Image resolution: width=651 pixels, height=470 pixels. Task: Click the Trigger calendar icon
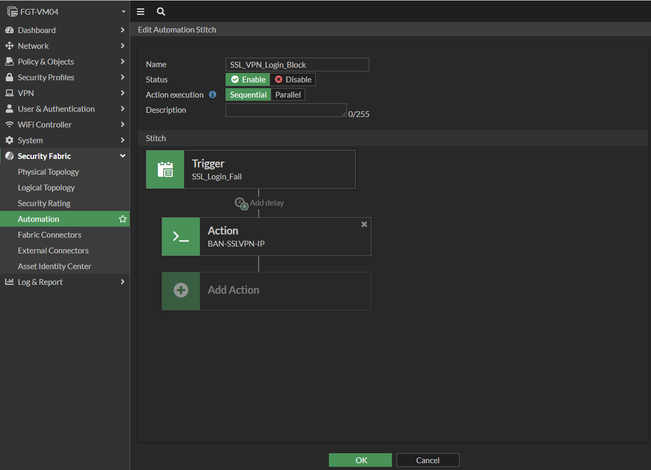point(165,169)
